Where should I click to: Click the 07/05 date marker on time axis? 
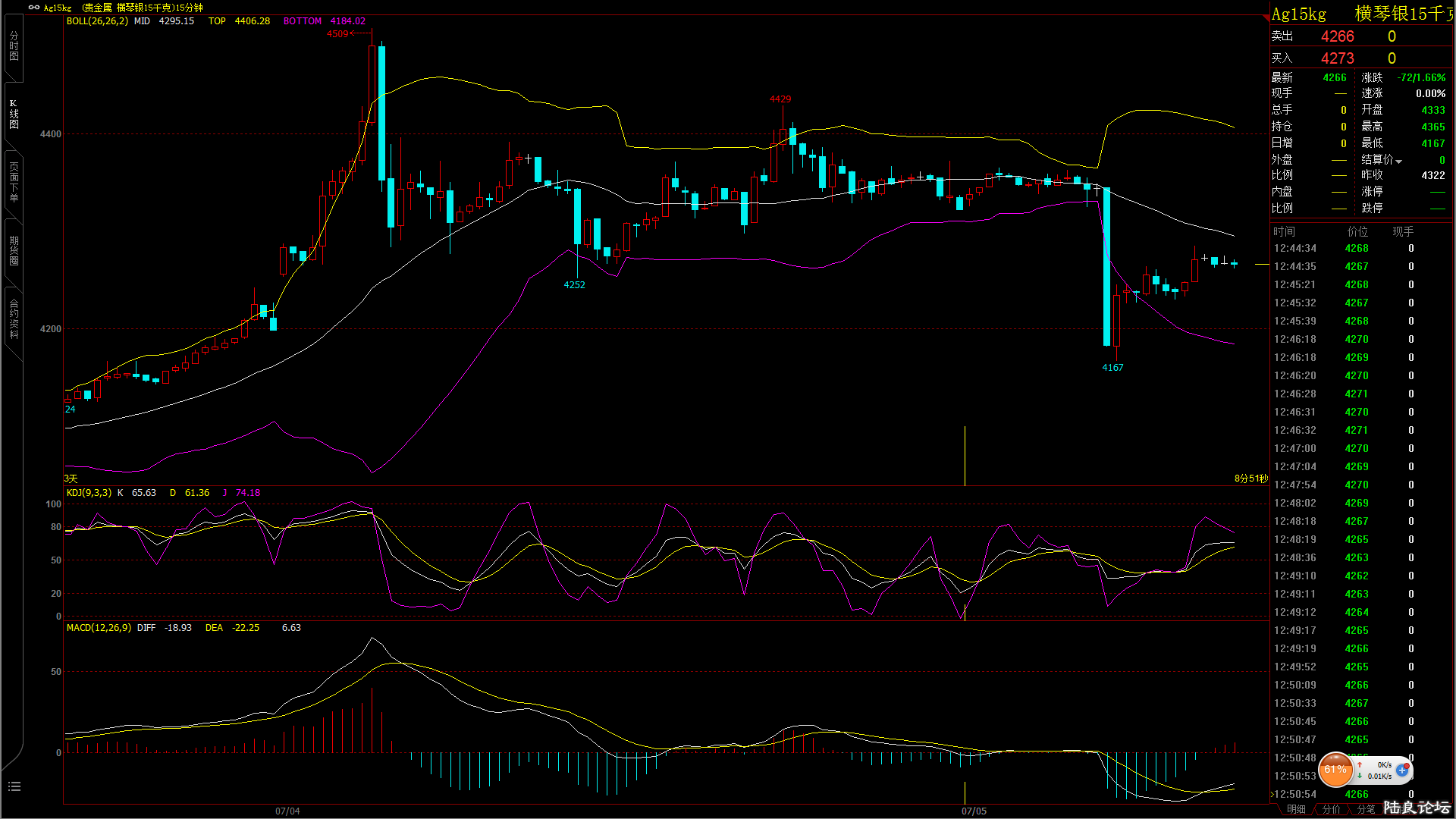(x=974, y=811)
